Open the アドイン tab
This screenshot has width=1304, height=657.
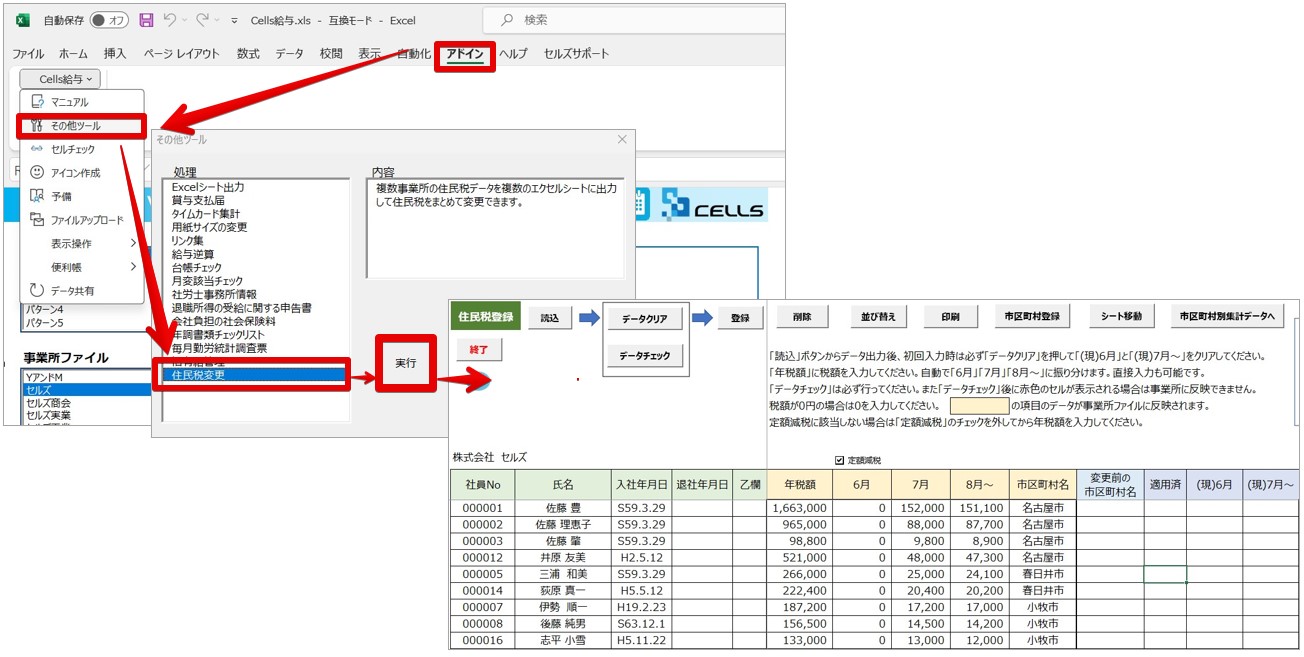(x=465, y=54)
